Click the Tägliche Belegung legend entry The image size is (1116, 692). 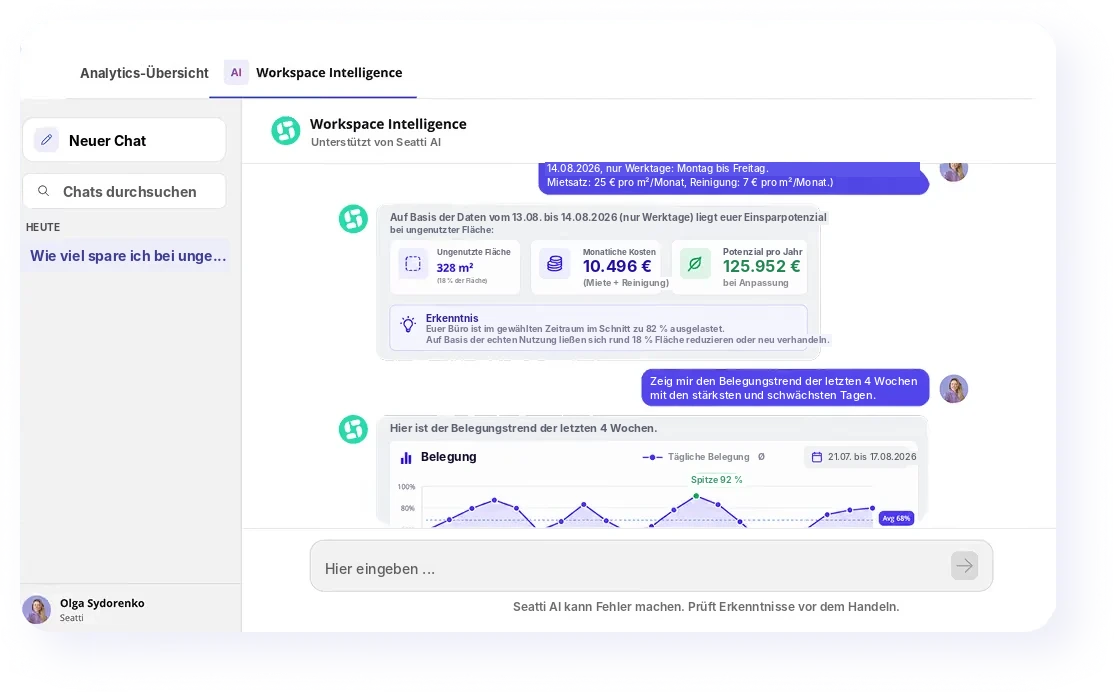point(695,457)
